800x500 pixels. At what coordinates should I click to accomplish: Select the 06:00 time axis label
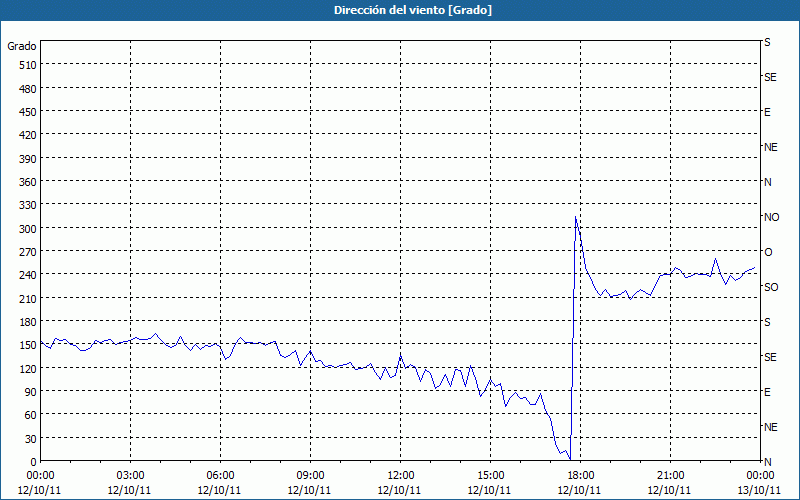tap(220, 476)
